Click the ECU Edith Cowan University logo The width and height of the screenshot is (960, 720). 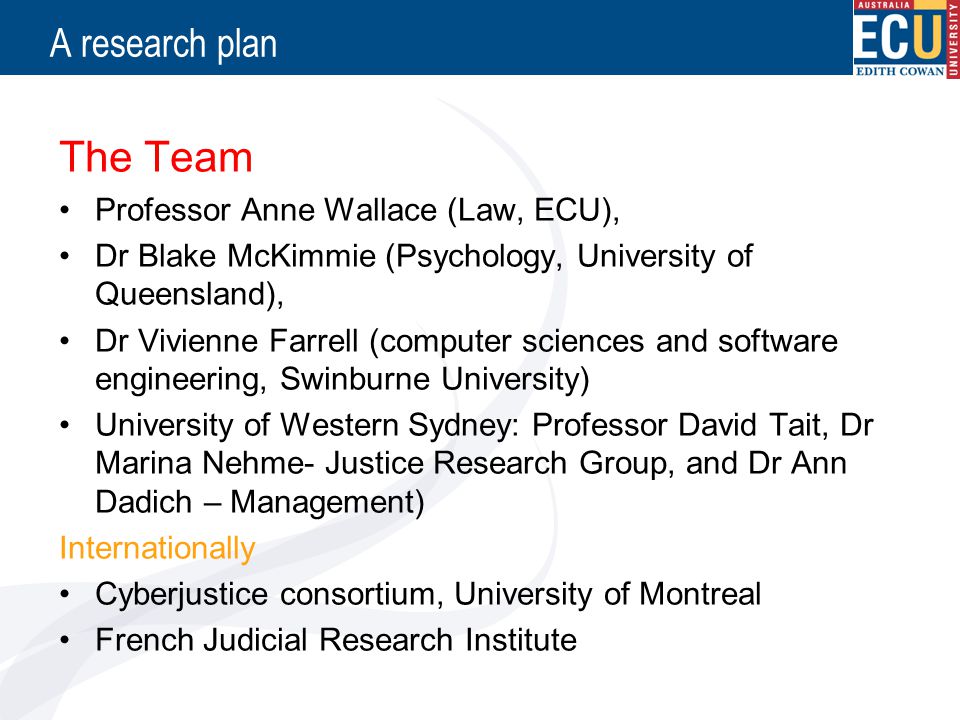click(906, 39)
